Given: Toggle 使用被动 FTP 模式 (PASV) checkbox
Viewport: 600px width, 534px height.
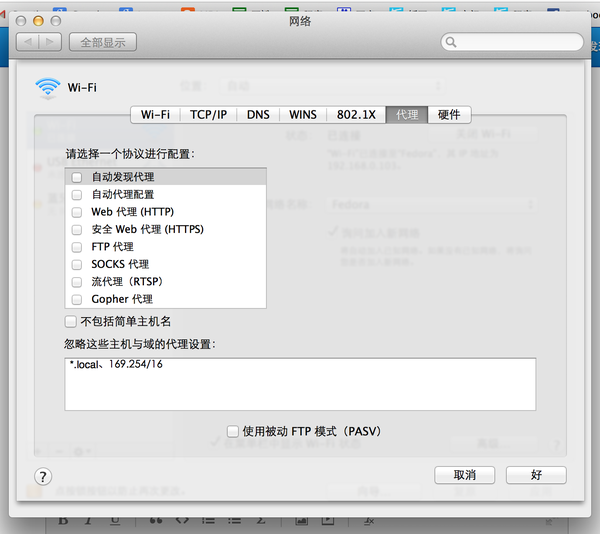Looking at the screenshot, I should coord(233,431).
